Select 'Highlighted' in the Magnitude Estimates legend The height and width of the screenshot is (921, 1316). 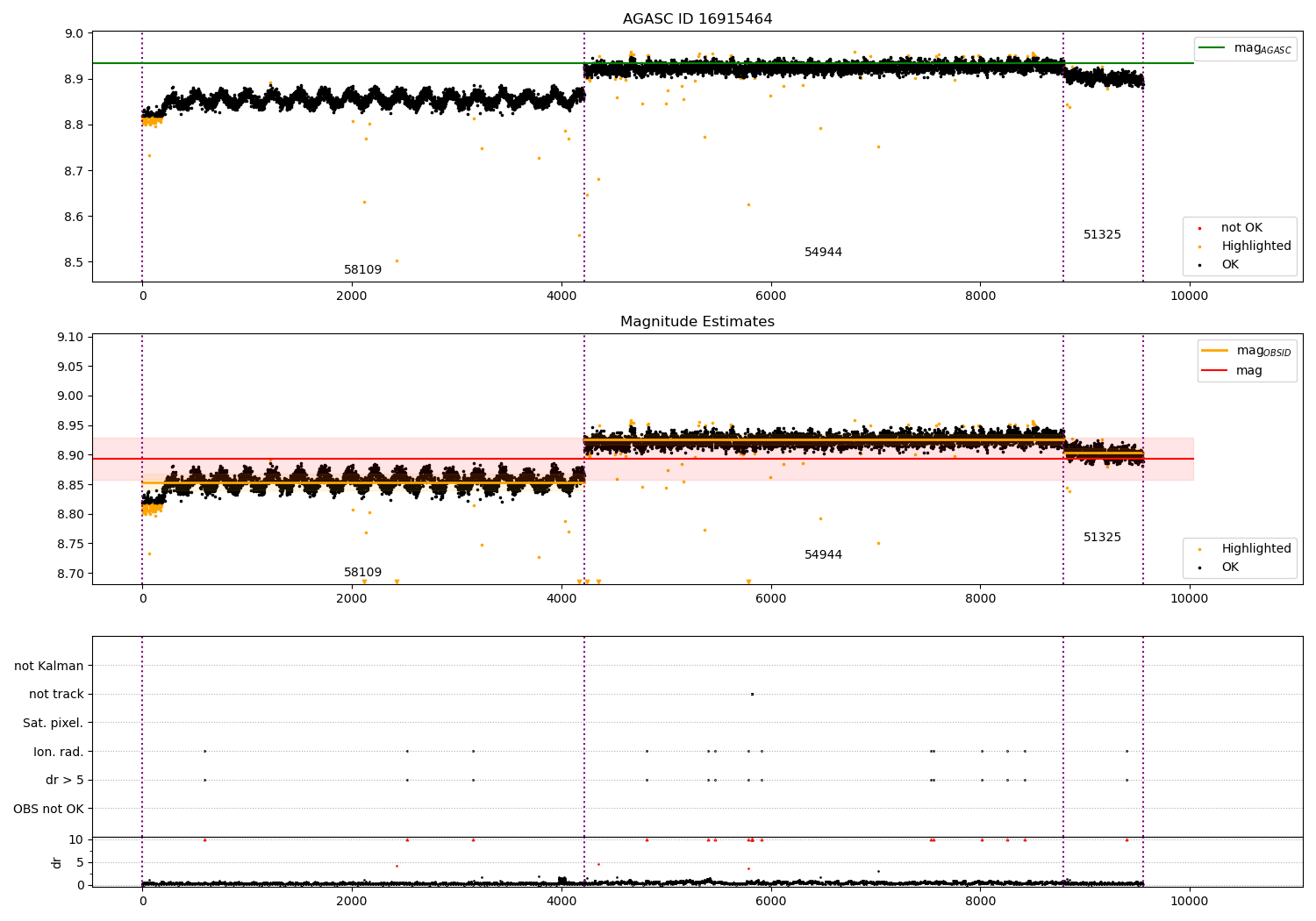[1256, 549]
